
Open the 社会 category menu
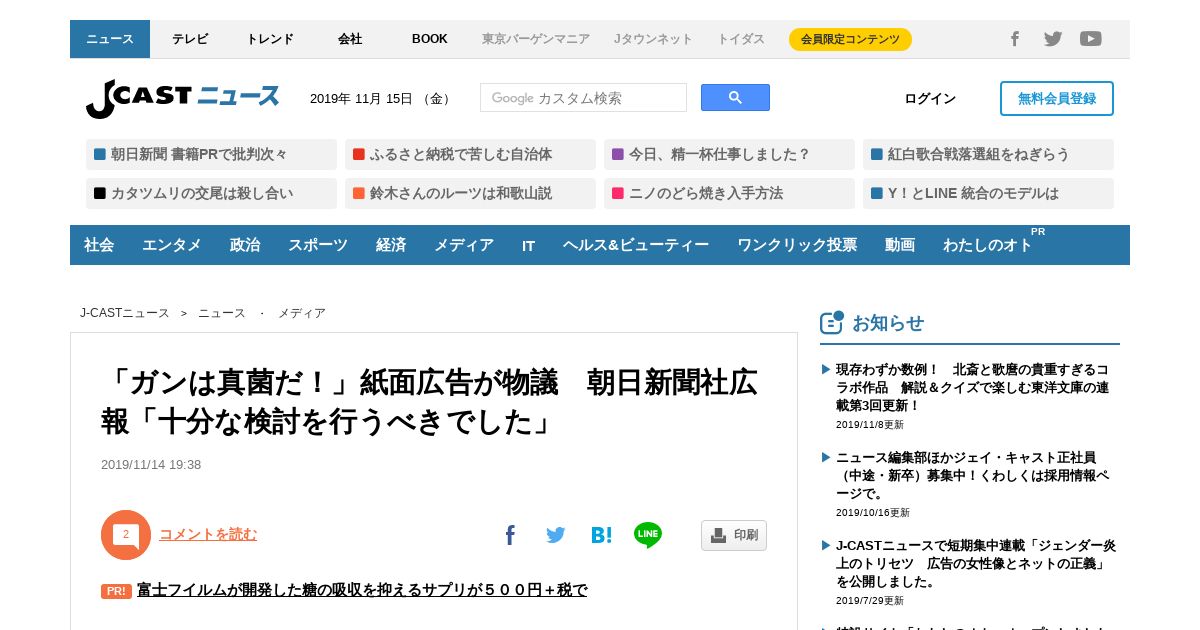tap(99, 245)
